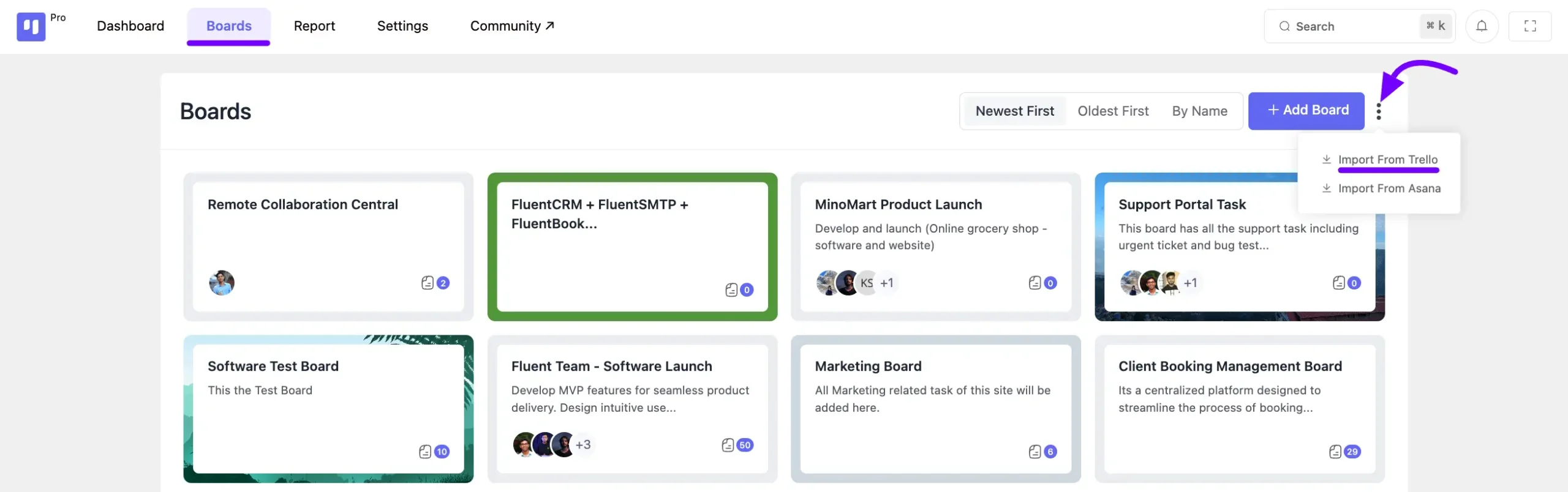
Task: Click the Fluent Boards Pro logo
Action: 31,26
